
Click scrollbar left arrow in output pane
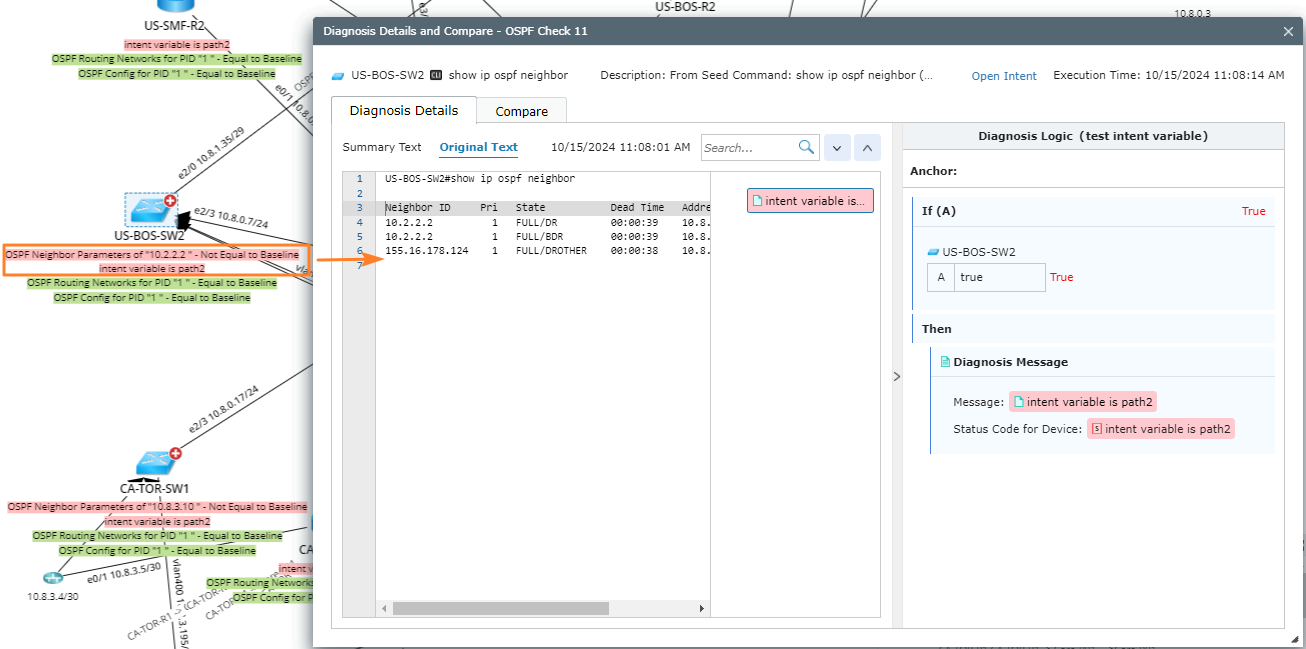pyautogui.click(x=385, y=608)
